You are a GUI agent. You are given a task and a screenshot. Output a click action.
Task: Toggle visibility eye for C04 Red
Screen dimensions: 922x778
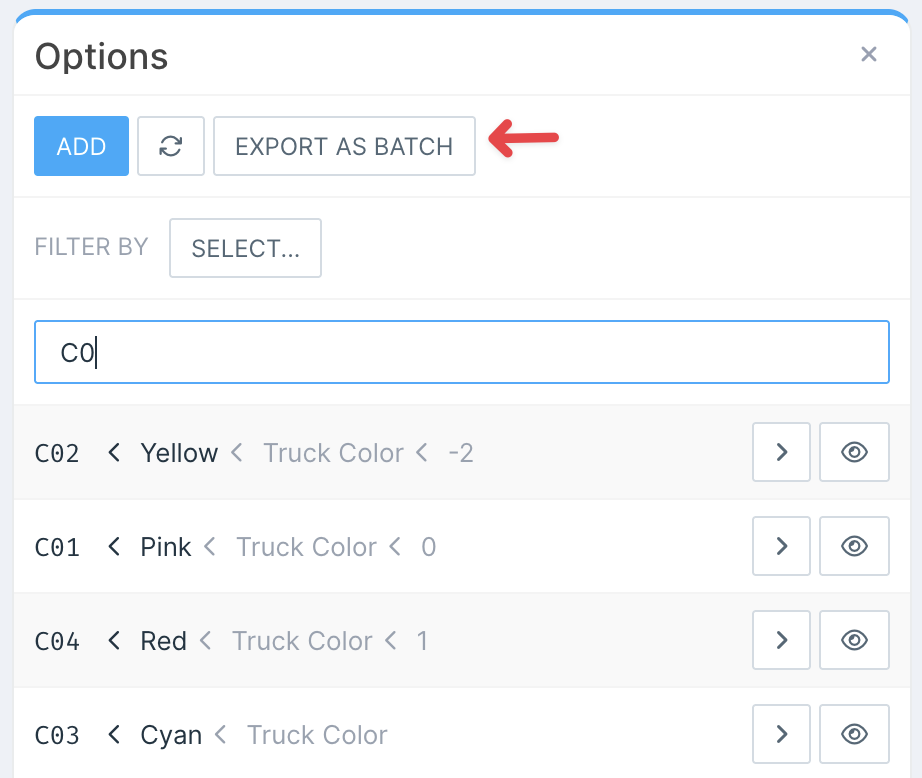(x=853, y=641)
